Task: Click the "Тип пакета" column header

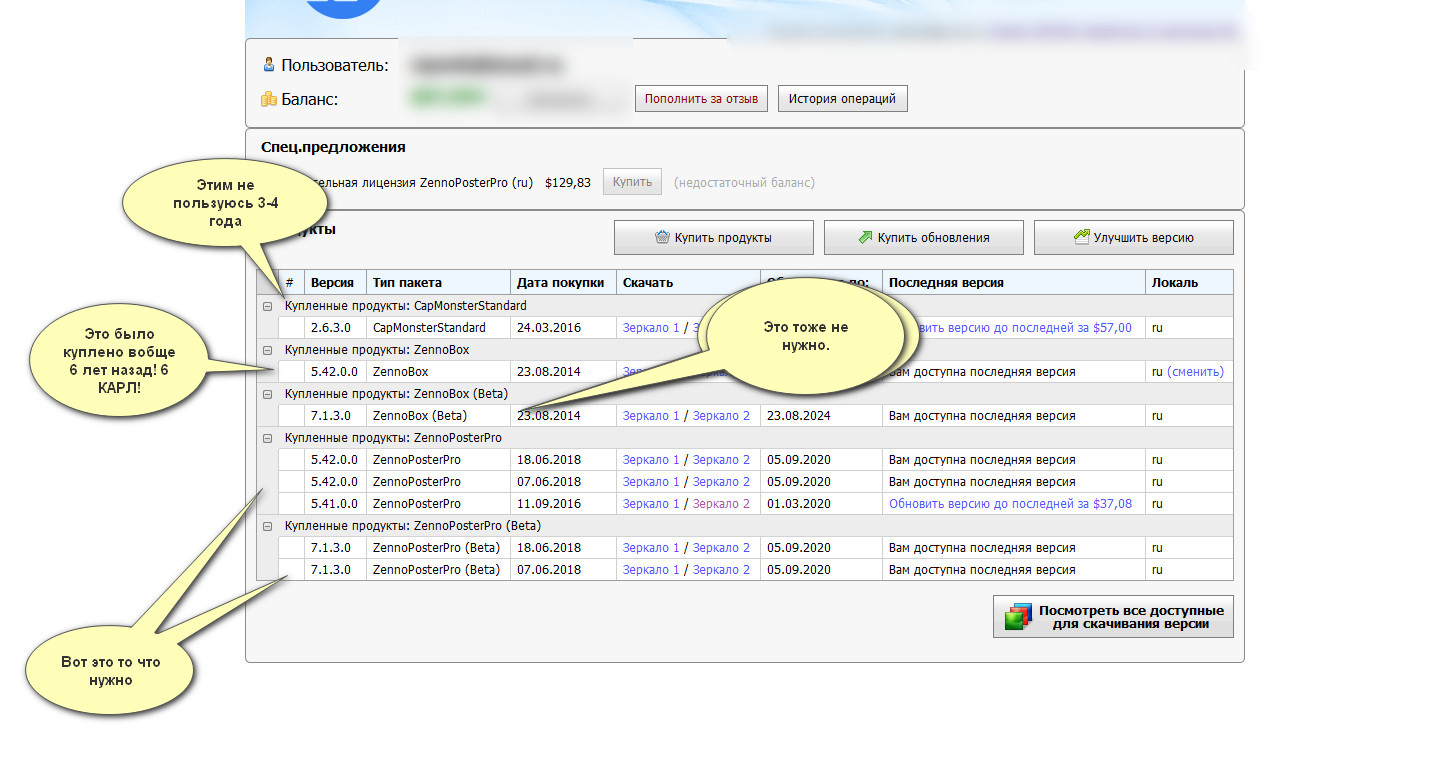Action: click(407, 283)
